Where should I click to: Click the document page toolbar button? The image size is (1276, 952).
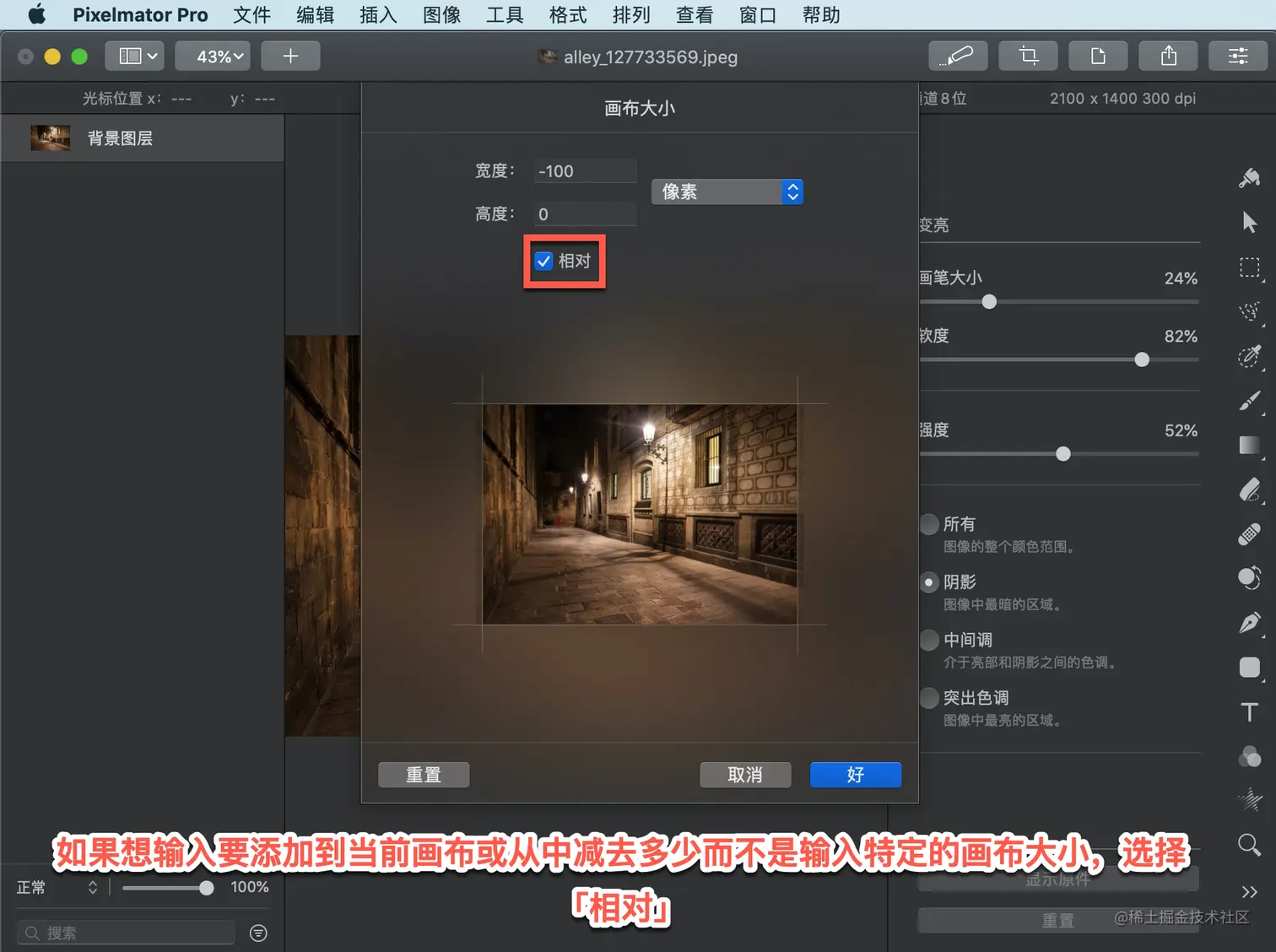tap(1098, 57)
